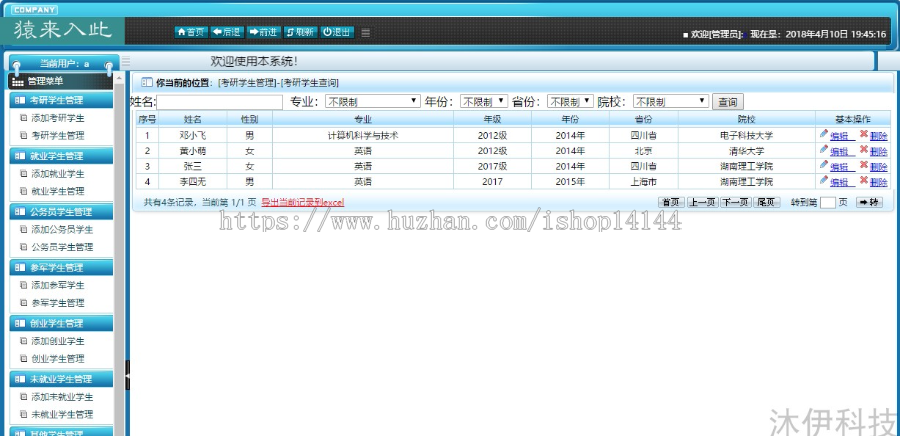Click the 编辑 link for 邓小飞
900x436 pixels.
click(x=843, y=136)
